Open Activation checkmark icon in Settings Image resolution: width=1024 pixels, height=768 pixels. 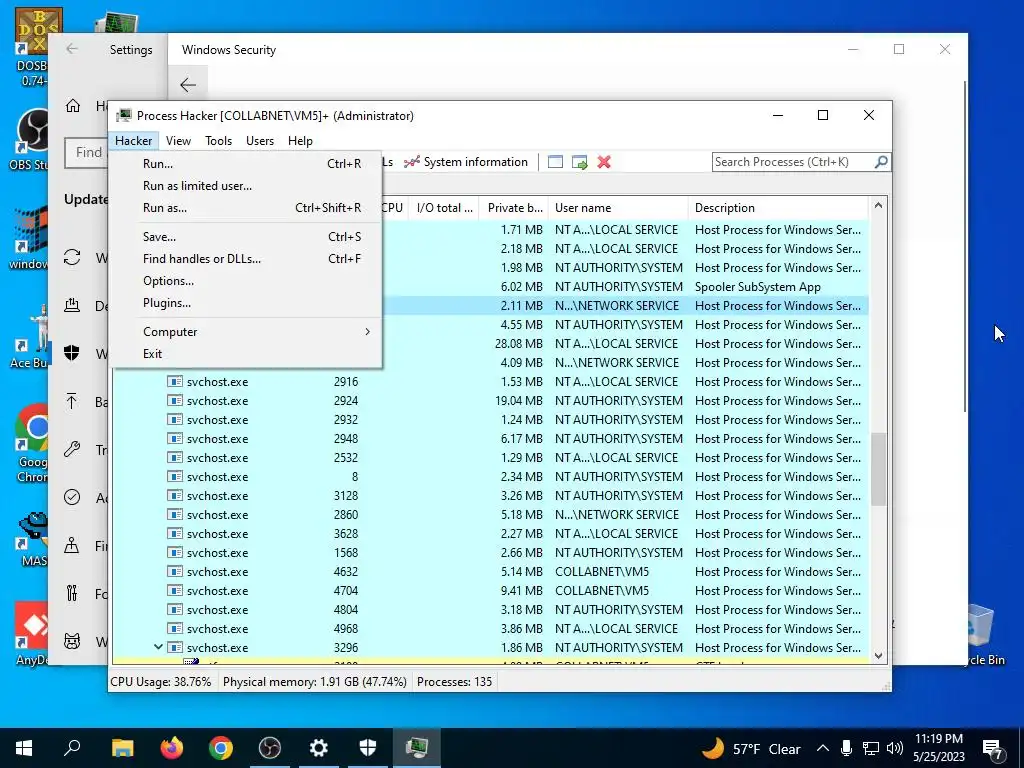(x=72, y=497)
